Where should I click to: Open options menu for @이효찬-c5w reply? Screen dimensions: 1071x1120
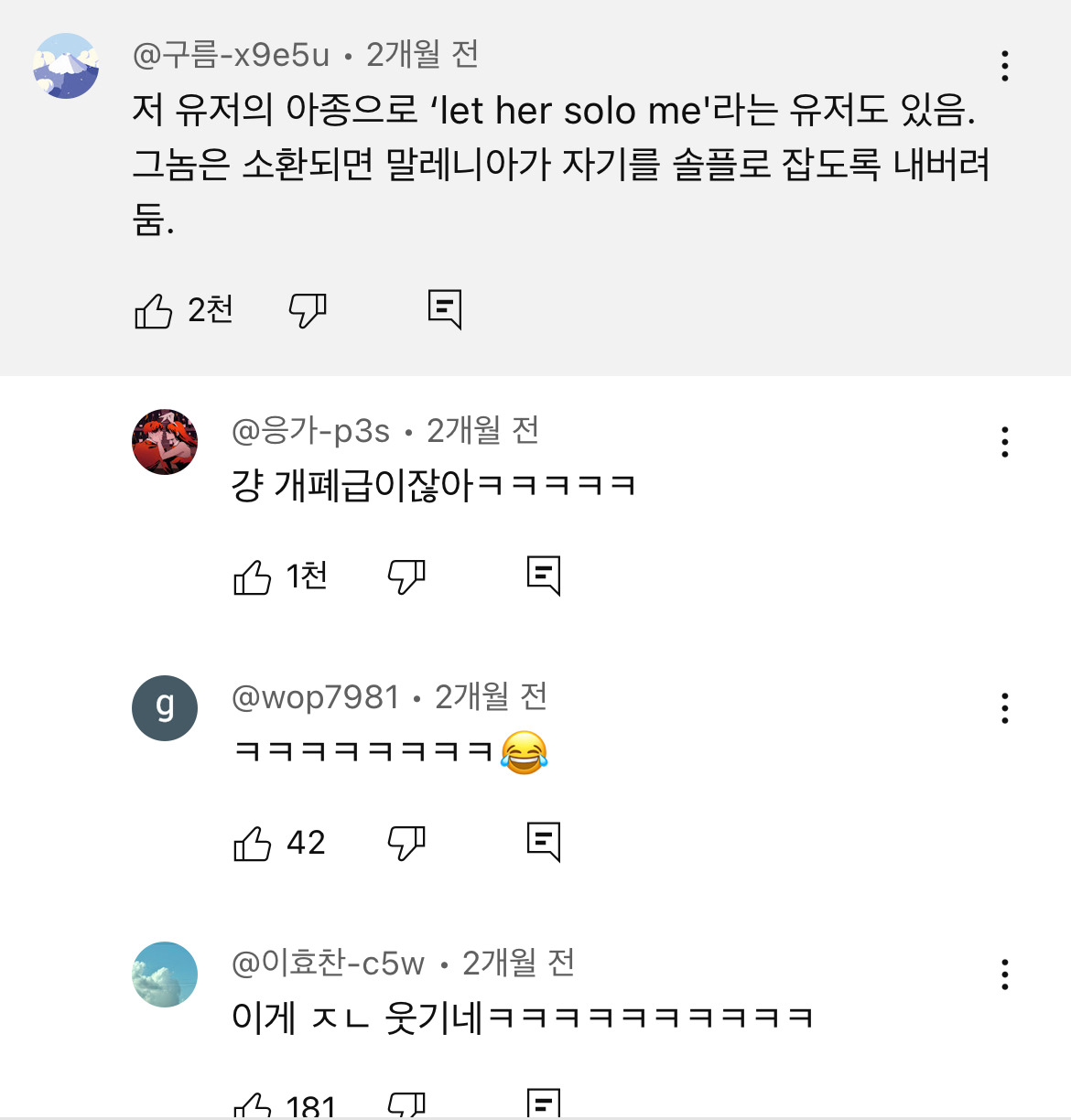coord(1005,975)
